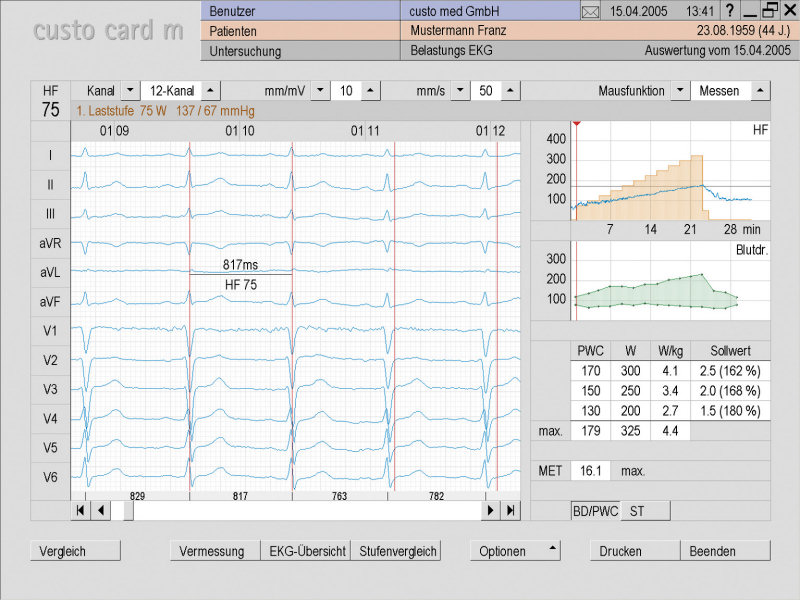The image size is (800, 600).
Task: Step forward one ECG page
Action: [490, 510]
